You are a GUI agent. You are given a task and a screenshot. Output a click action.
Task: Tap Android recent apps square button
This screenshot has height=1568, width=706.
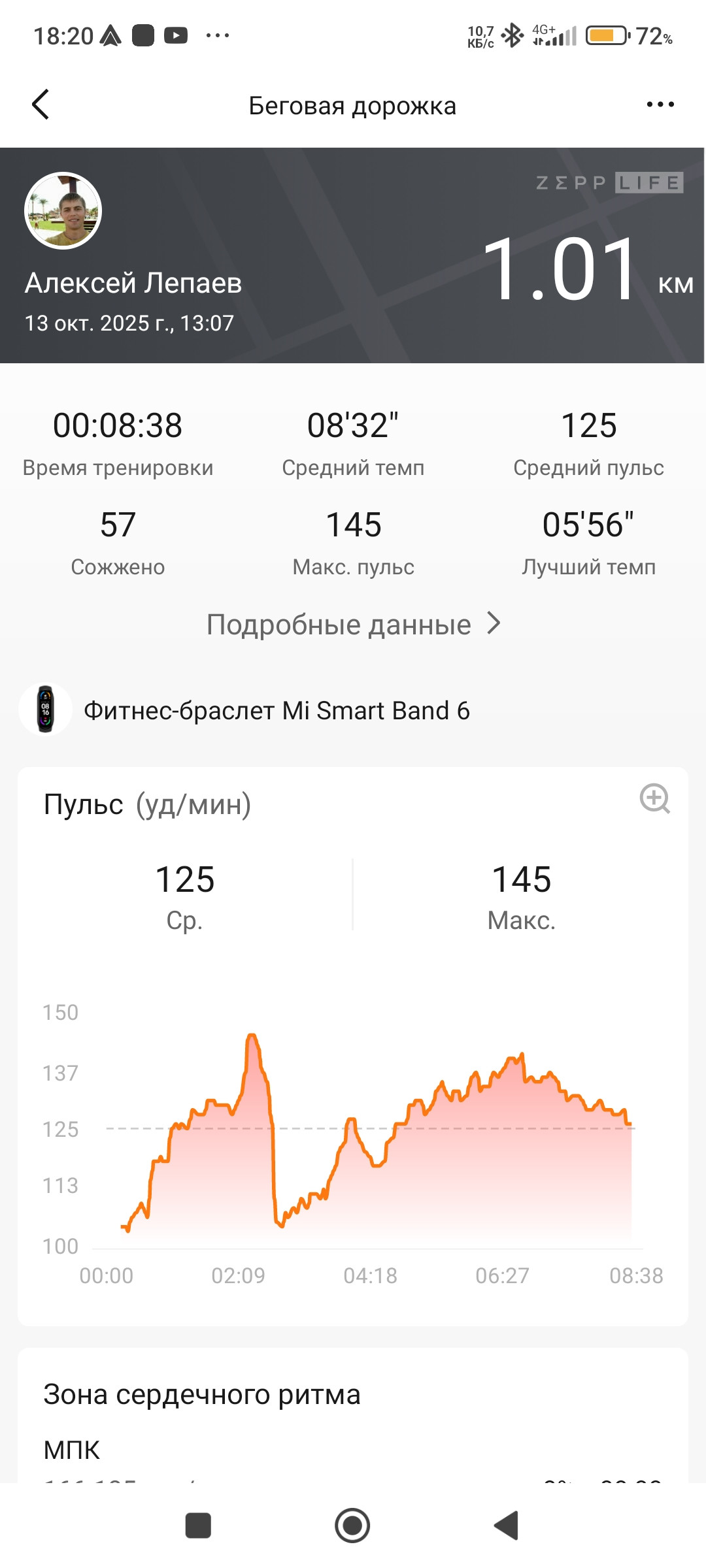point(198,1526)
